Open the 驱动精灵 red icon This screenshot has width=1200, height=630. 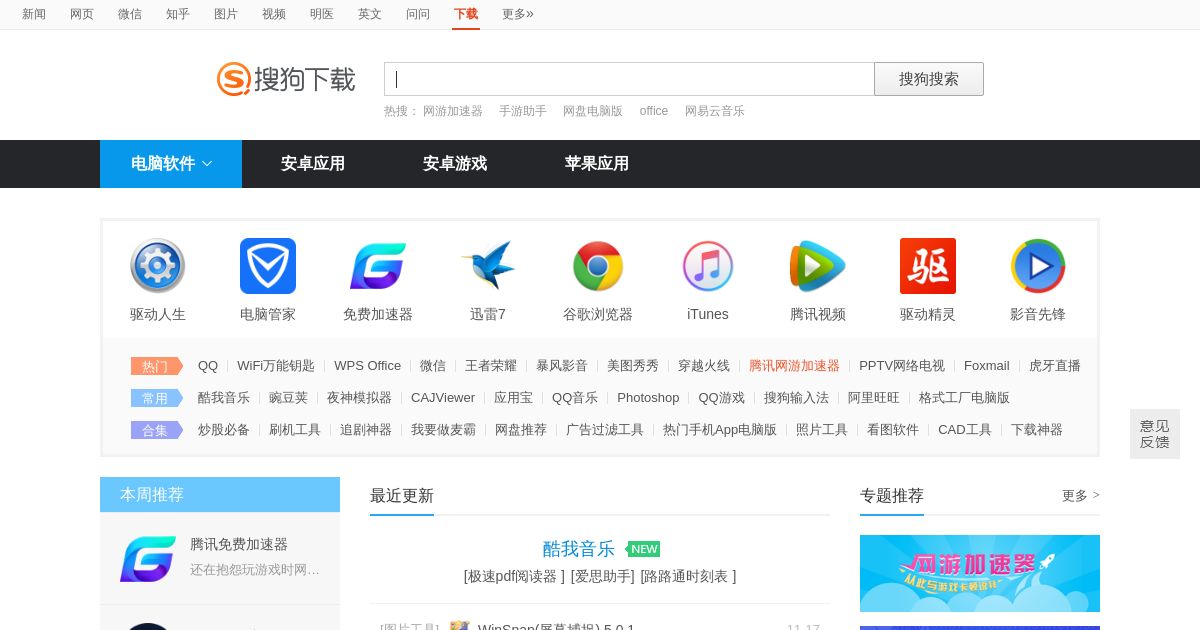pos(928,266)
